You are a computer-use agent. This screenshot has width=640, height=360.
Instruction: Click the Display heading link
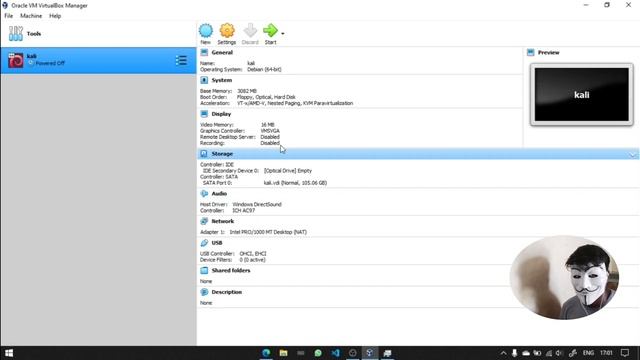(221, 114)
